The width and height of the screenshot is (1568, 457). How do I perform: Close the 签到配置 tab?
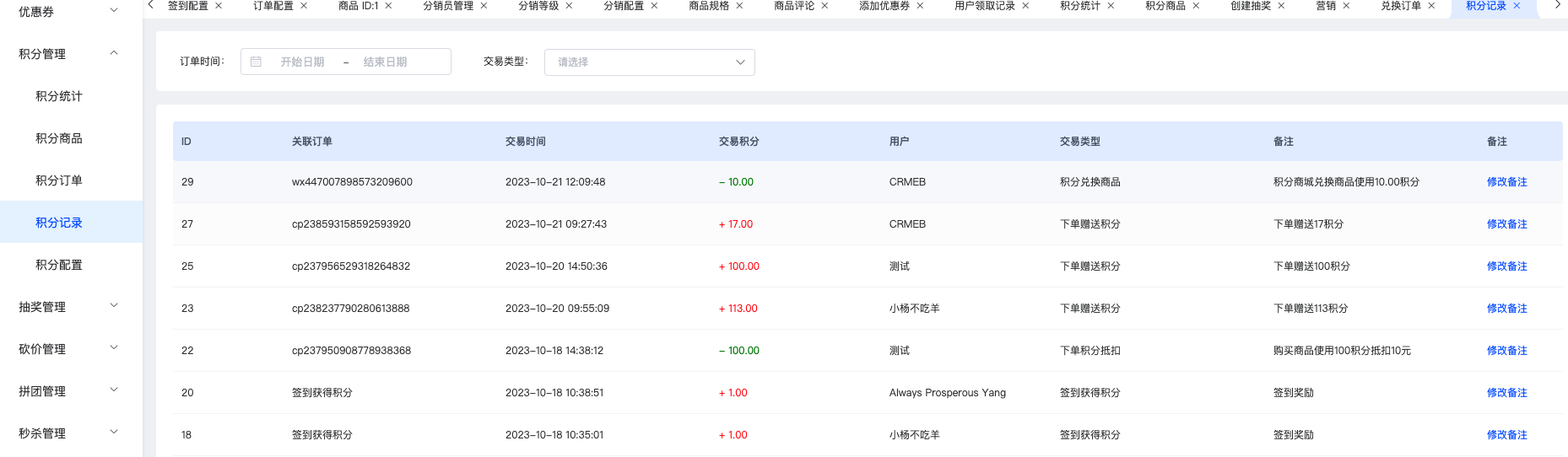click(x=219, y=6)
